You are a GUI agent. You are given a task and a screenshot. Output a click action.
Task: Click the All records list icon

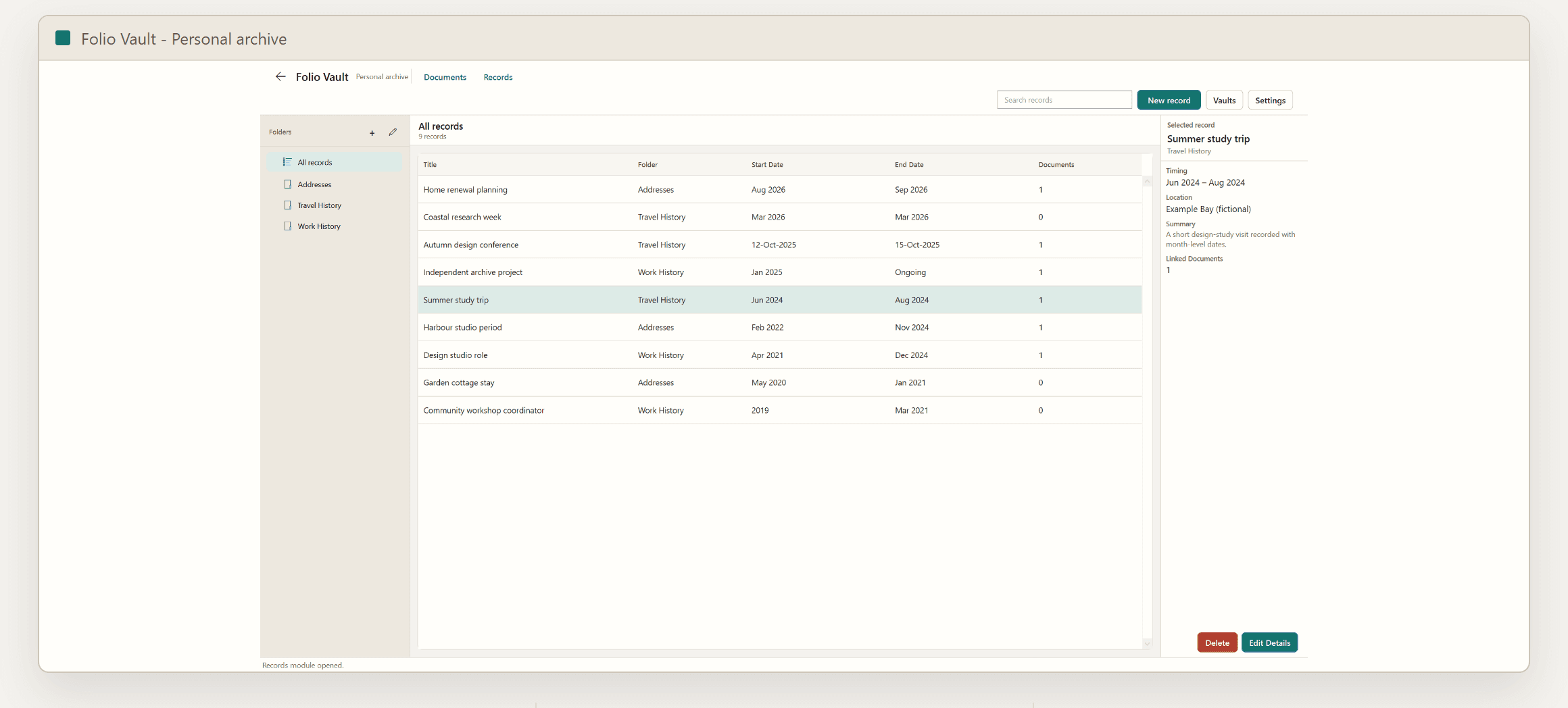coord(287,162)
